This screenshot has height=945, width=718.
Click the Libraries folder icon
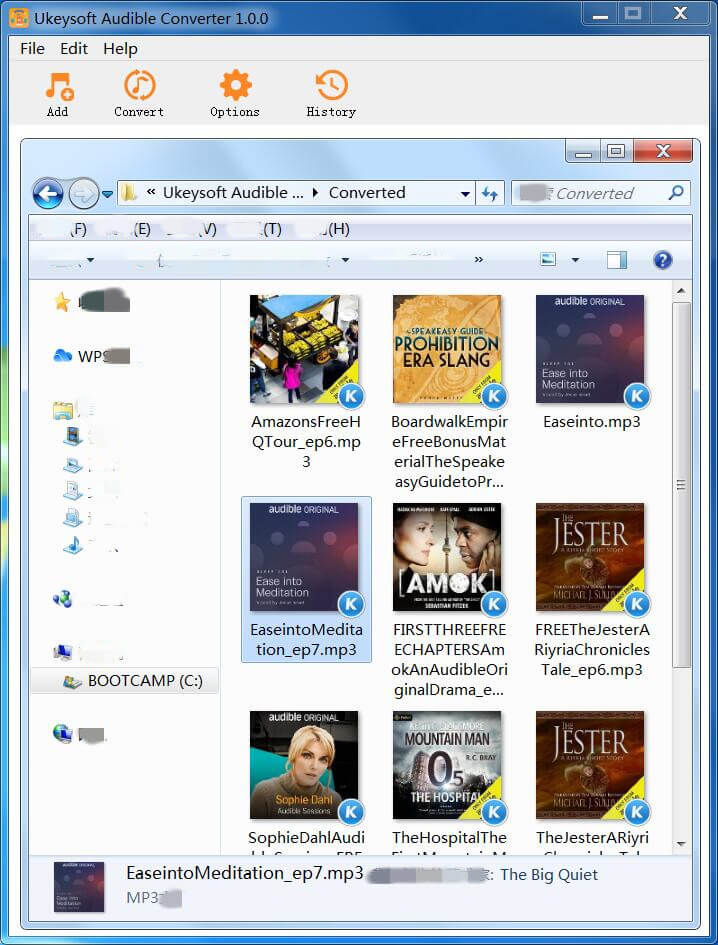point(63,410)
